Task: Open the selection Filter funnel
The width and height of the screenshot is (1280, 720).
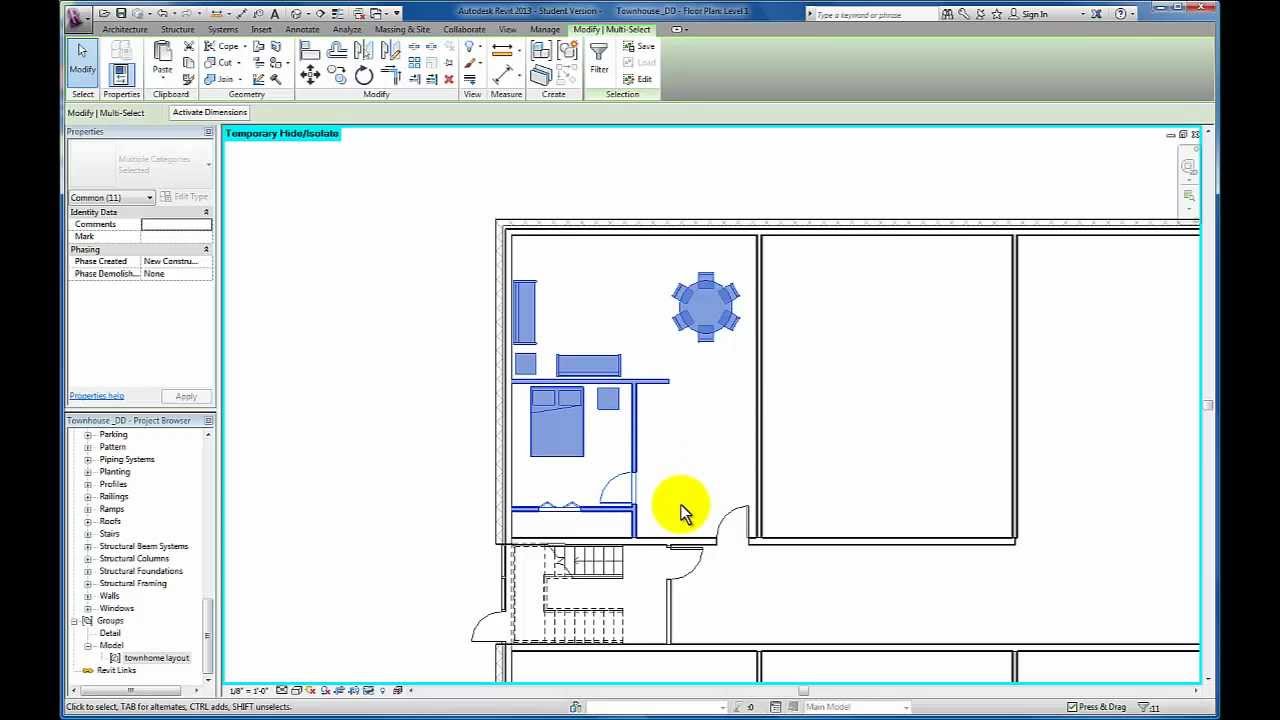Action: [x=599, y=58]
